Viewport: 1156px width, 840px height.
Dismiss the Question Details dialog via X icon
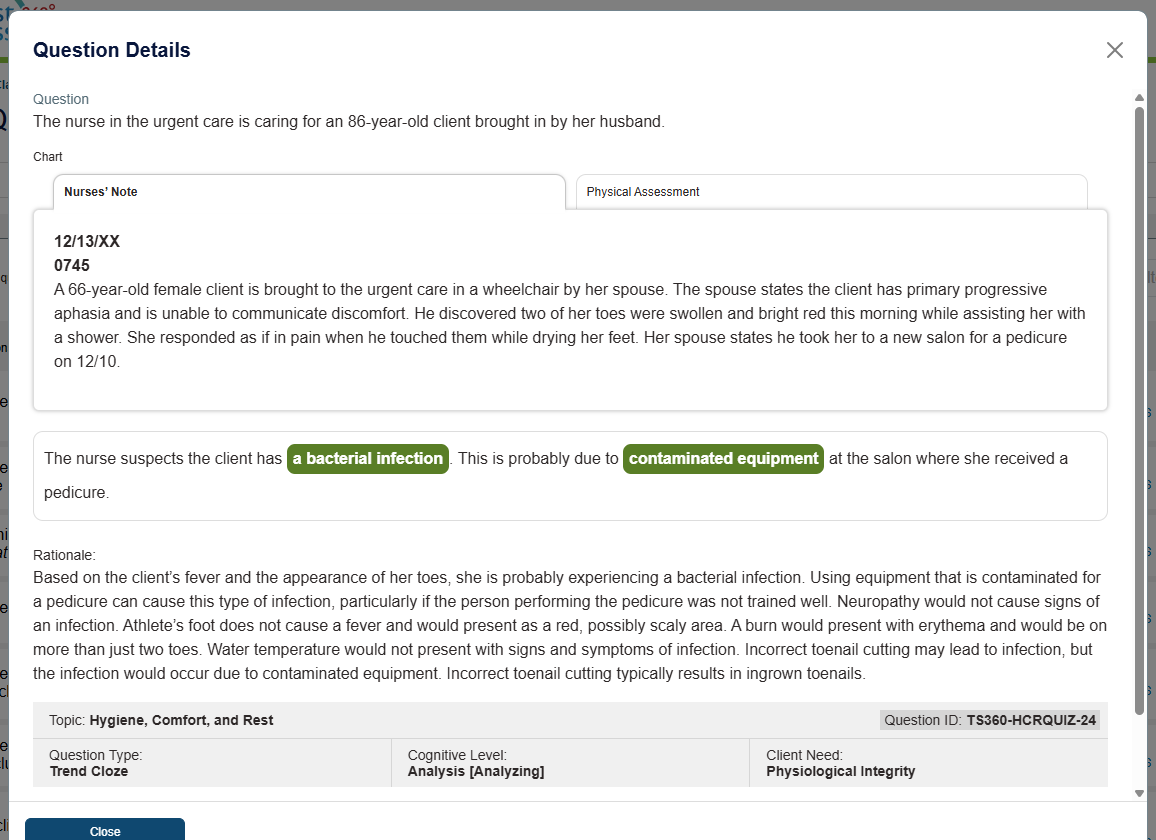(x=1115, y=49)
